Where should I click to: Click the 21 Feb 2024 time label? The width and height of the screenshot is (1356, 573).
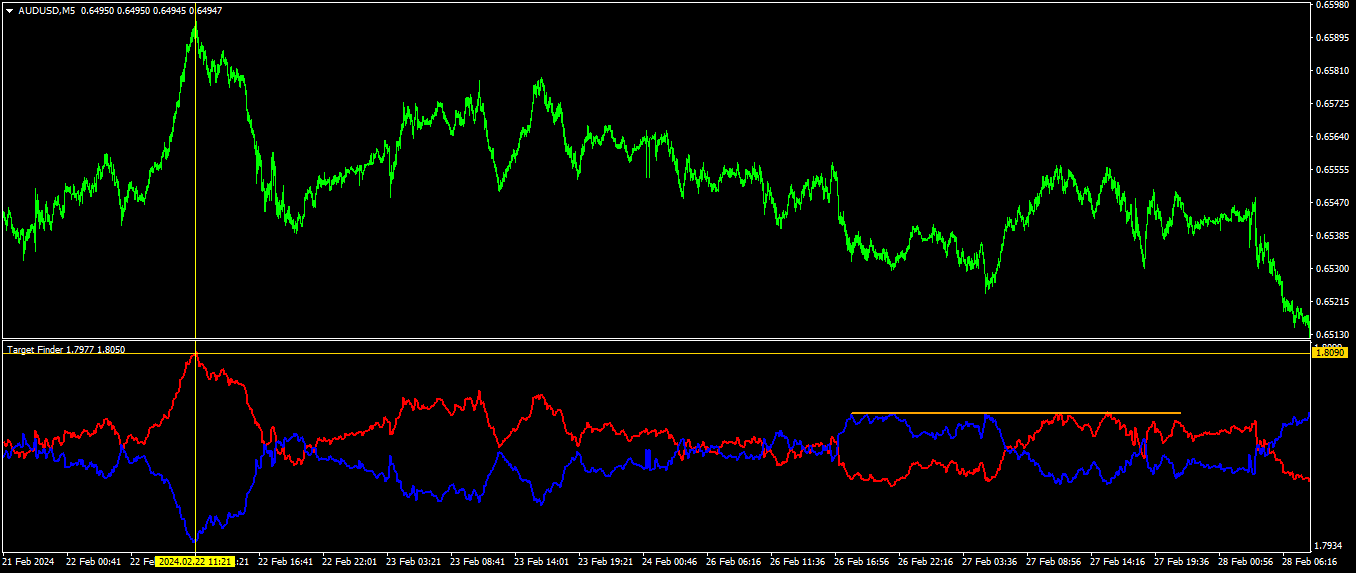[28, 562]
